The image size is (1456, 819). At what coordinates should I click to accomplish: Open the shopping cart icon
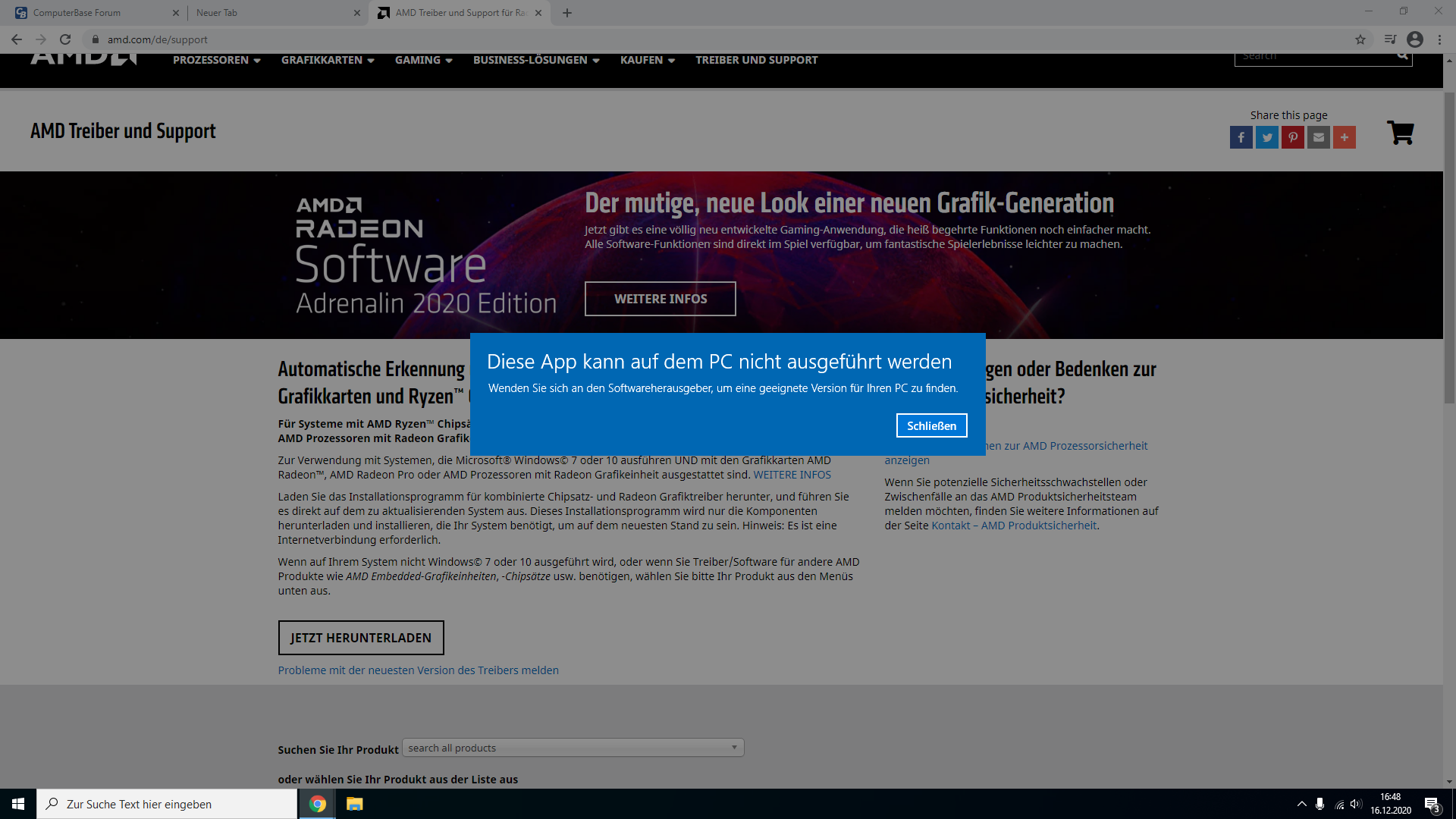(1400, 133)
